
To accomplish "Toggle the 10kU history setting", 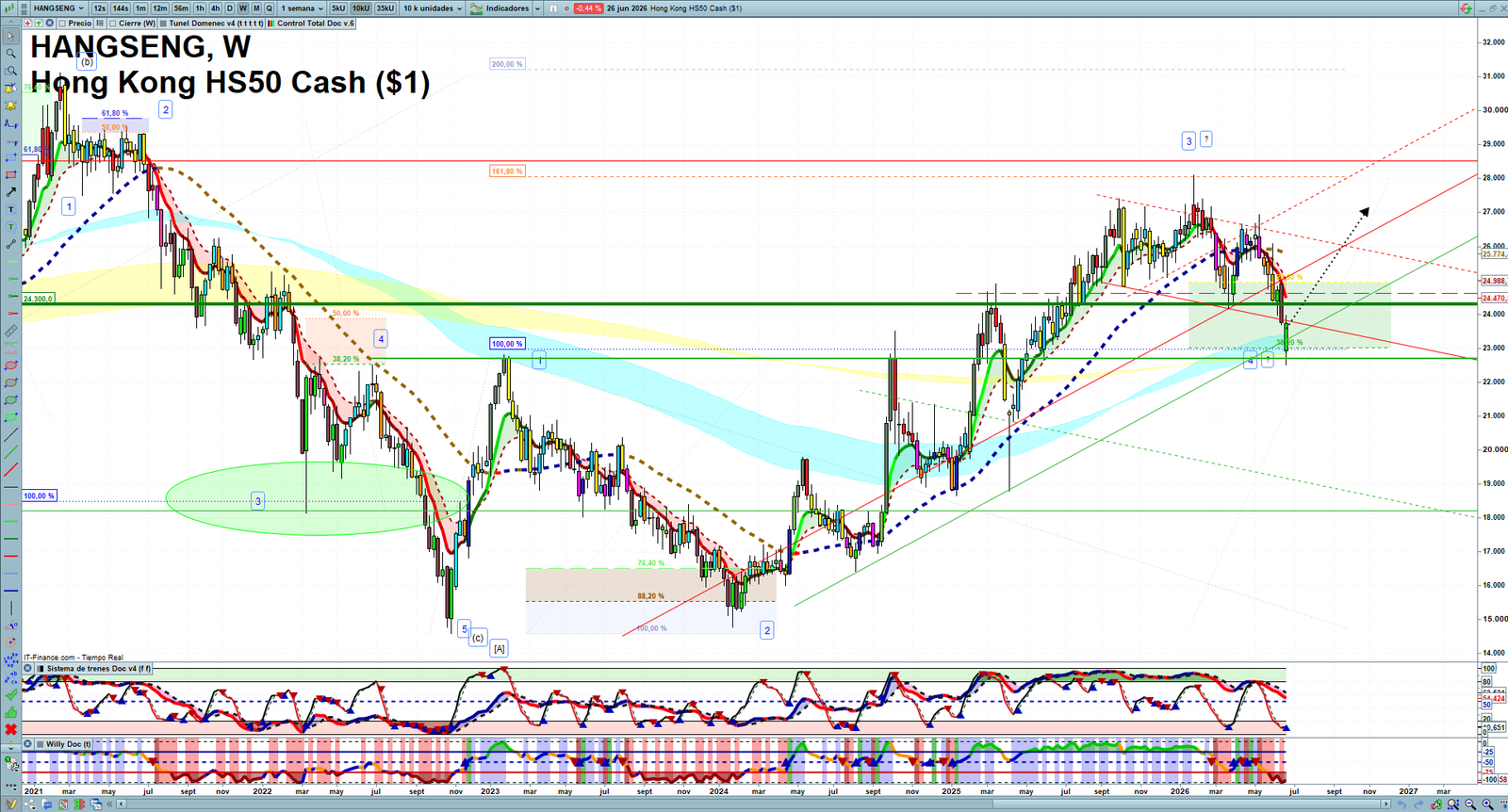I will click(x=361, y=8).
